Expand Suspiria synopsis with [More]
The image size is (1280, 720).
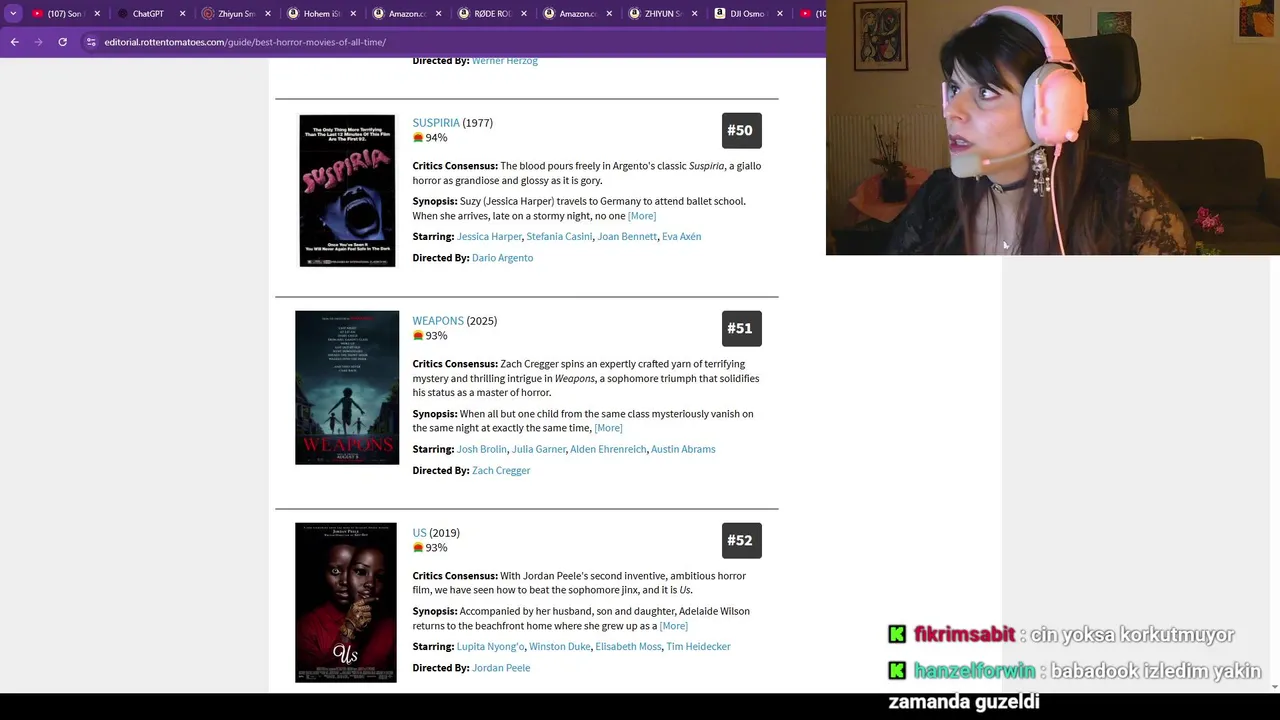pyautogui.click(x=642, y=216)
